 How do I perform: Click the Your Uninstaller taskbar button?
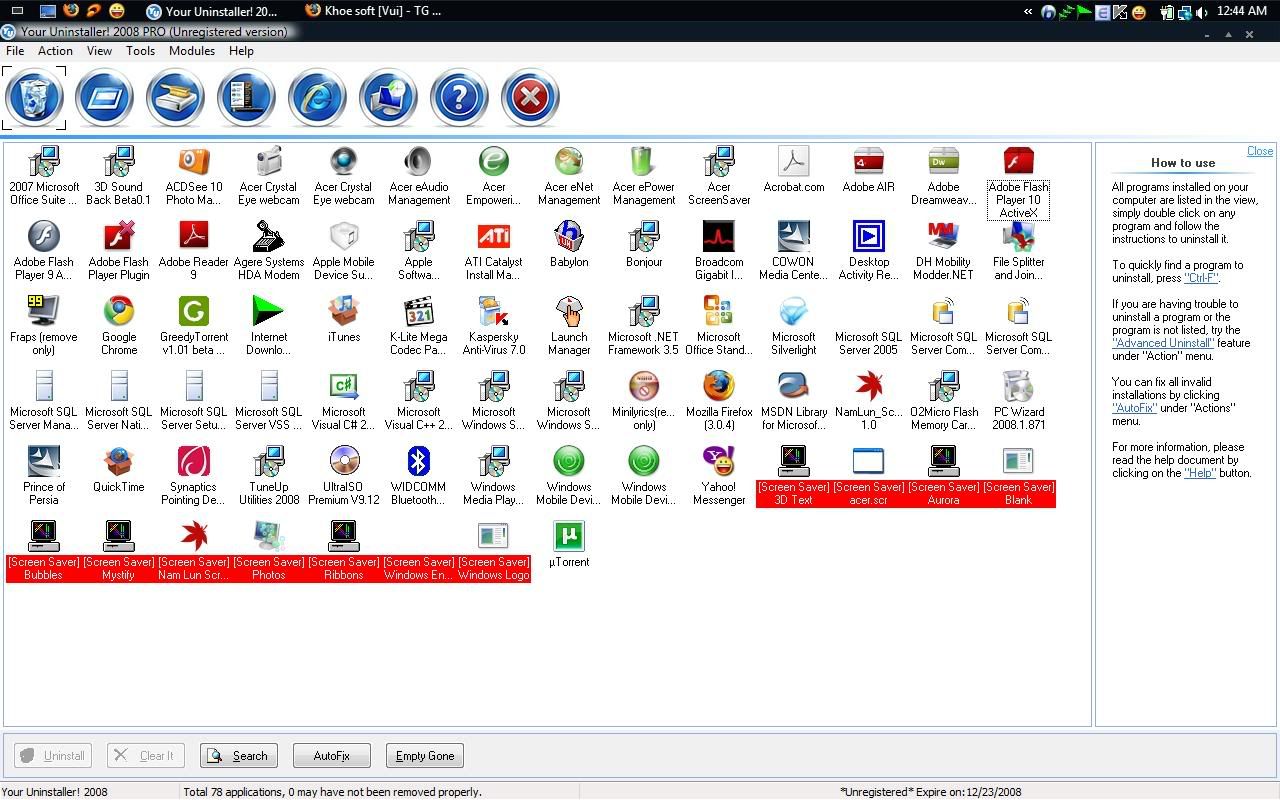coord(212,11)
